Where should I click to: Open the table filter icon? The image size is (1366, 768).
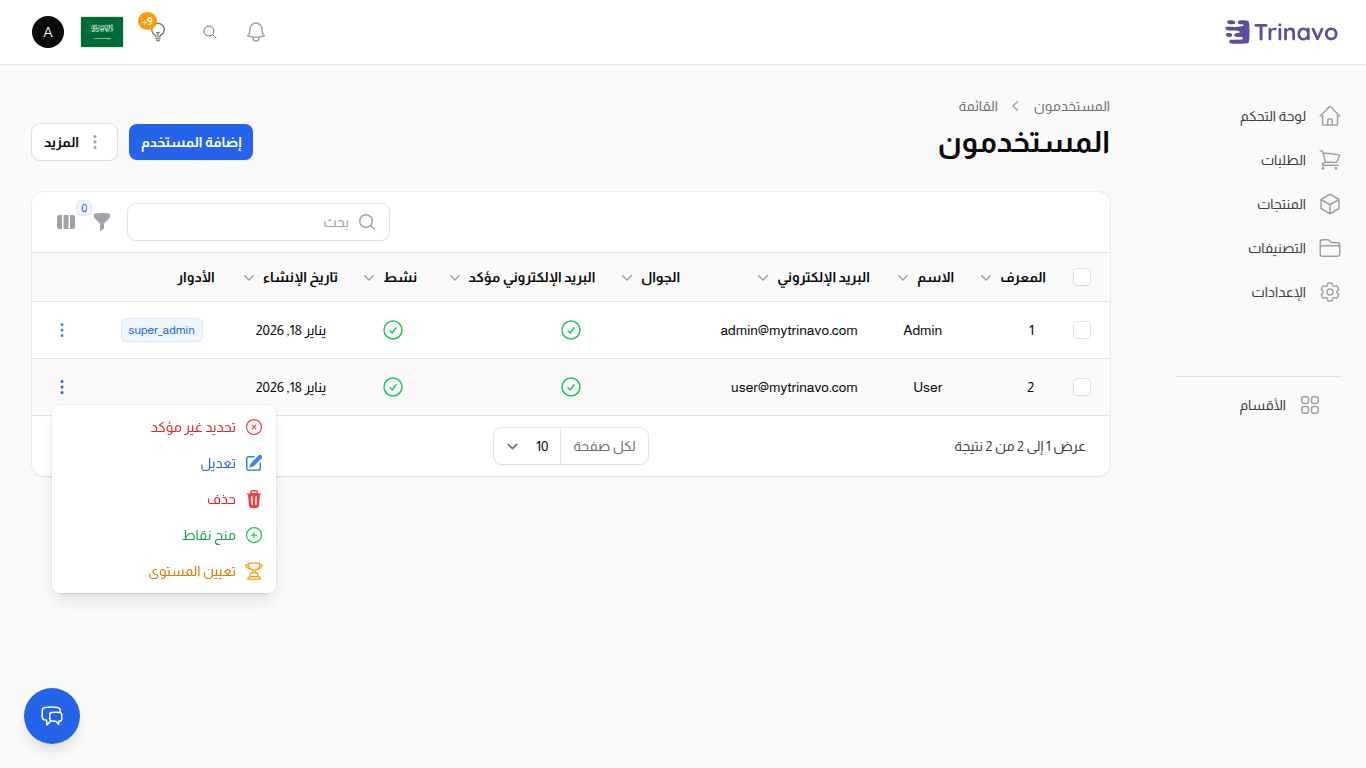pos(101,222)
